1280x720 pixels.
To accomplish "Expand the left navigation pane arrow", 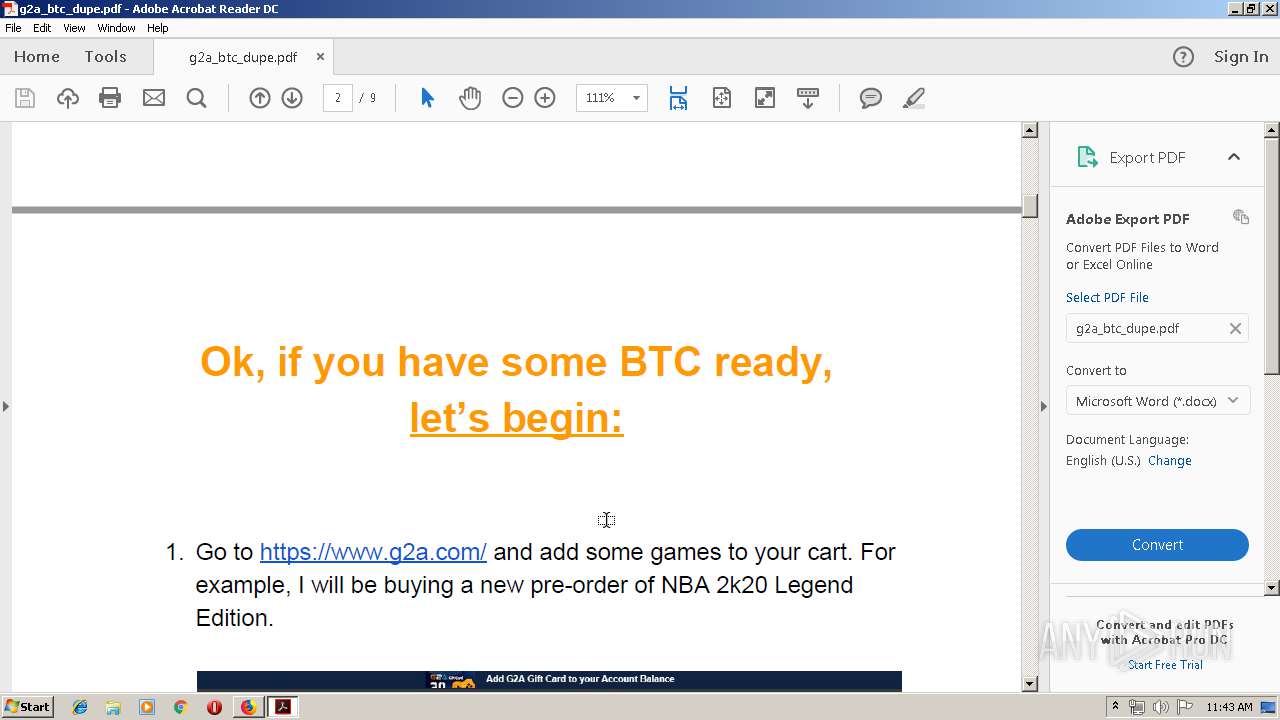I will [6, 406].
